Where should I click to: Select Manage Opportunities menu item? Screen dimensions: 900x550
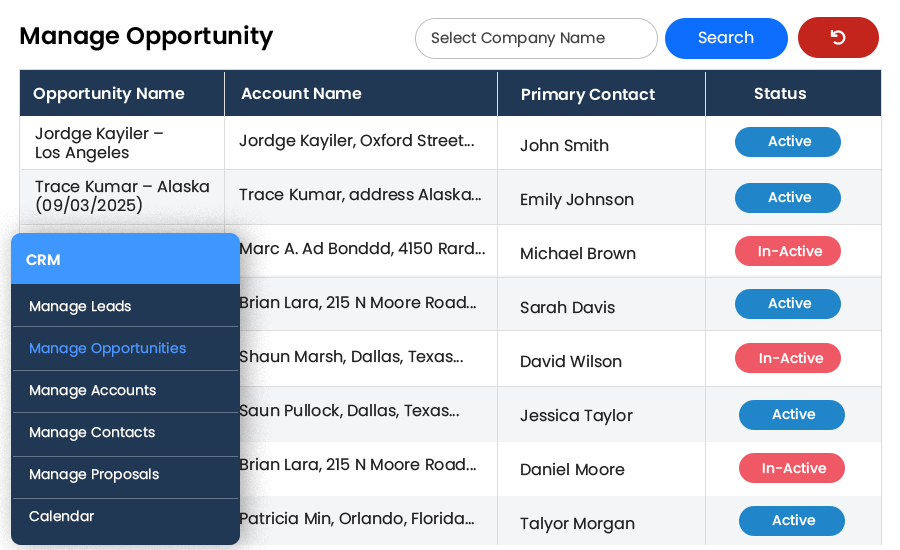(125, 348)
